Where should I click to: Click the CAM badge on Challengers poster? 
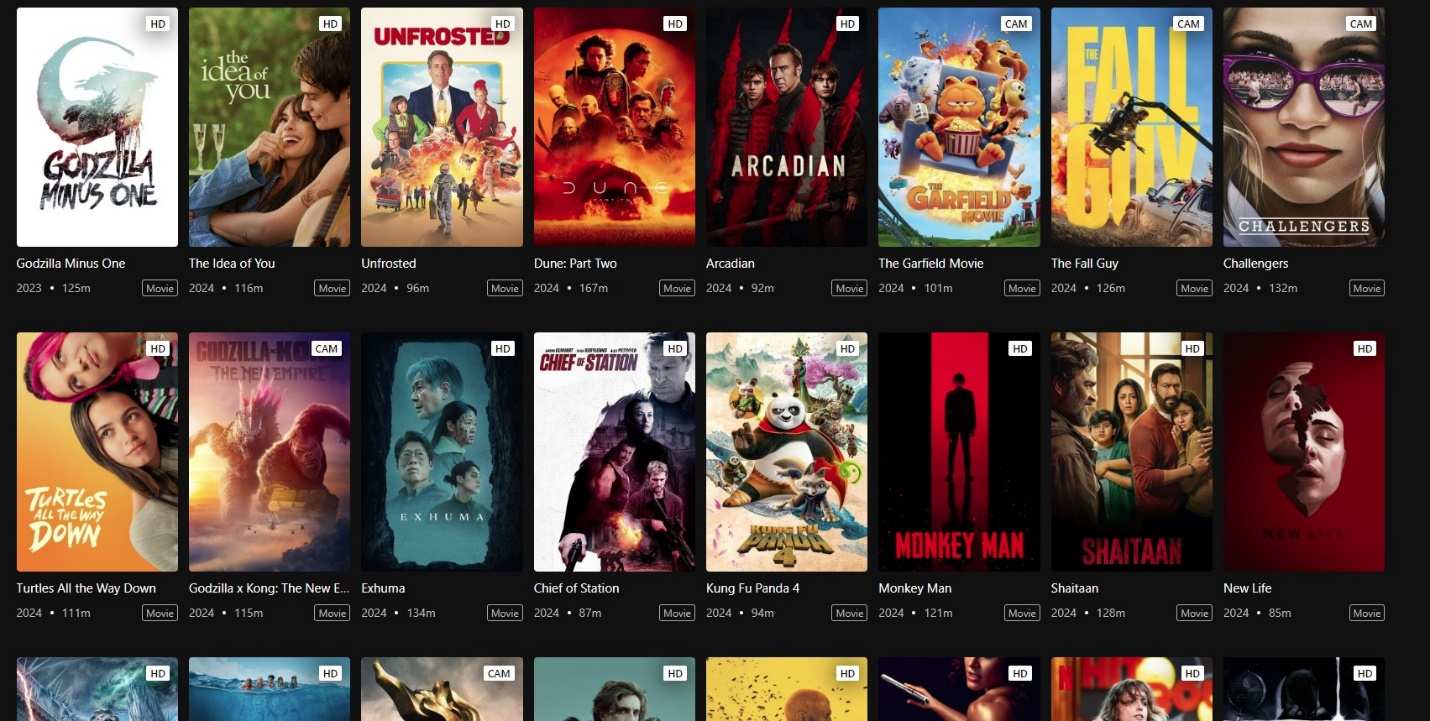point(1361,24)
